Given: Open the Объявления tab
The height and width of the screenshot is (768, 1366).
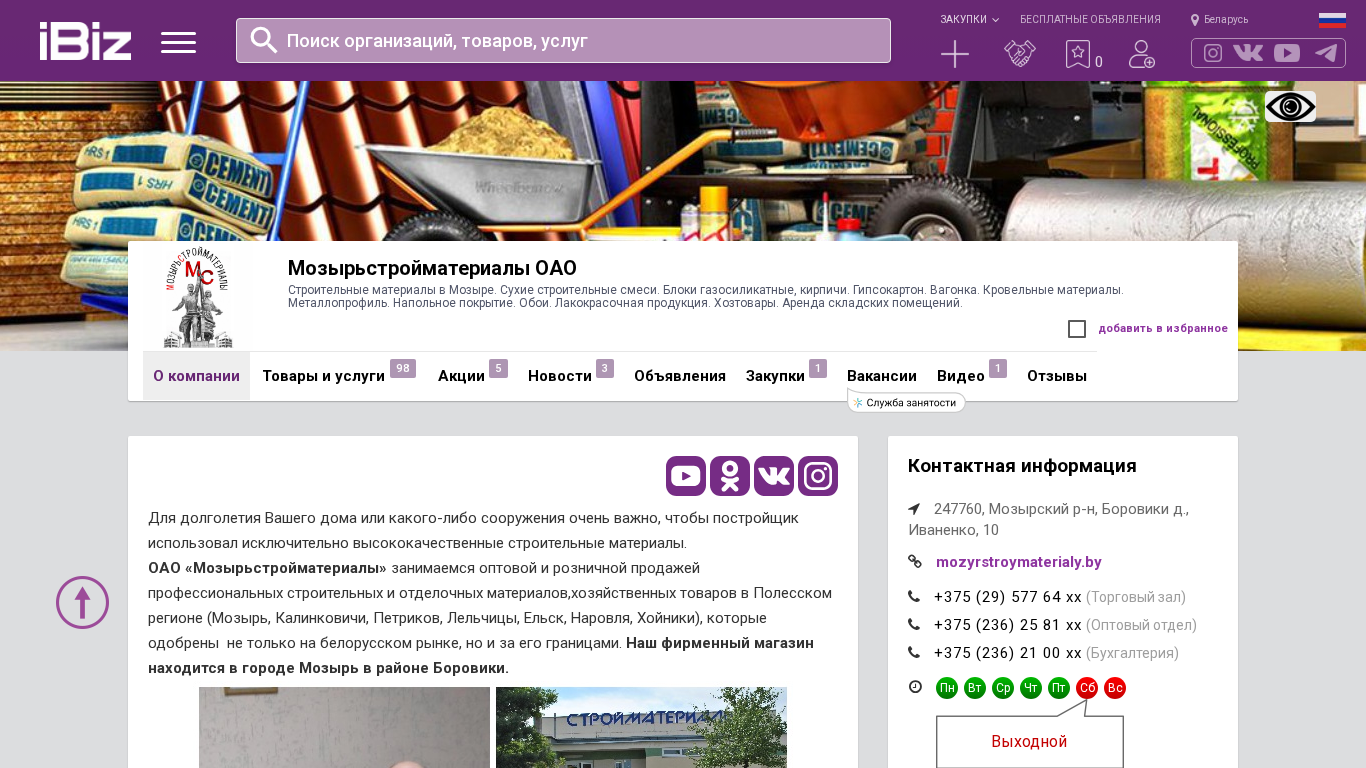Looking at the screenshot, I should click(x=680, y=376).
